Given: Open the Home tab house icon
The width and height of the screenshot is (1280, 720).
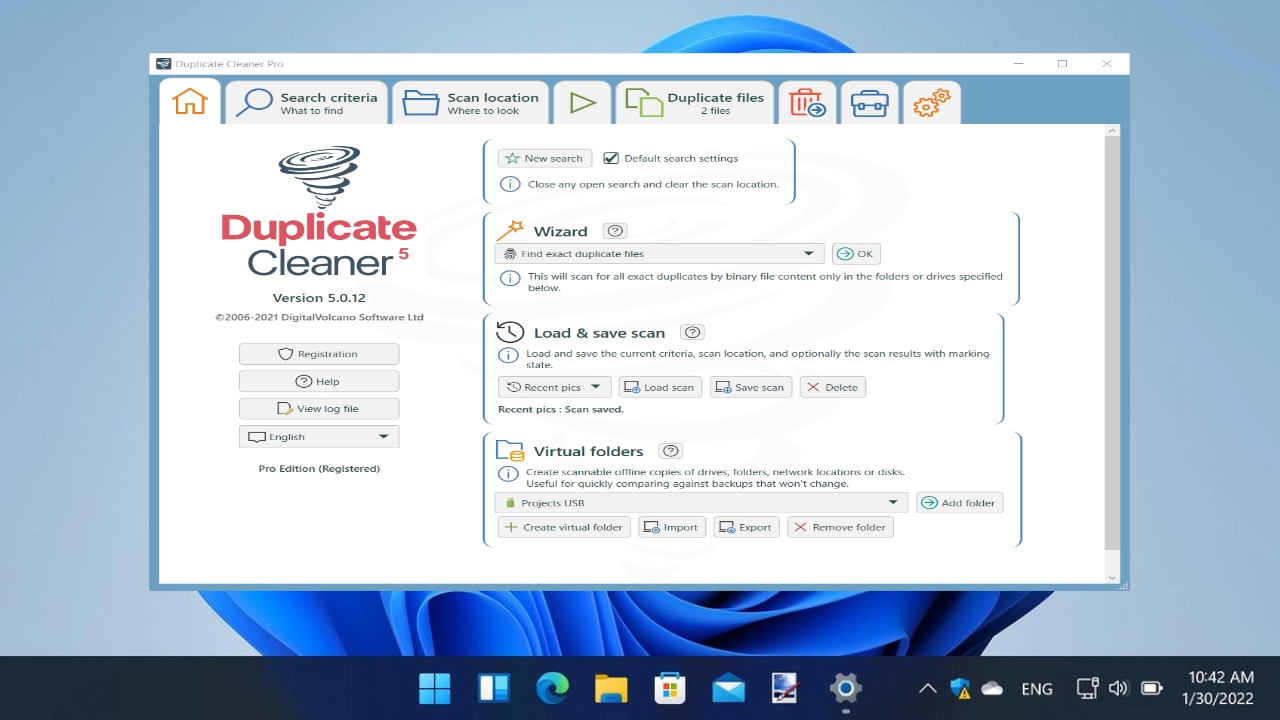Looking at the screenshot, I should [x=189, y=102].
